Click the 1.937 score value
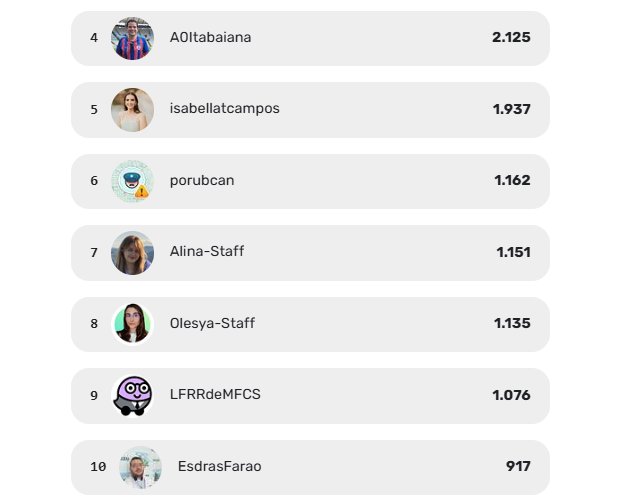 [512, 109]
